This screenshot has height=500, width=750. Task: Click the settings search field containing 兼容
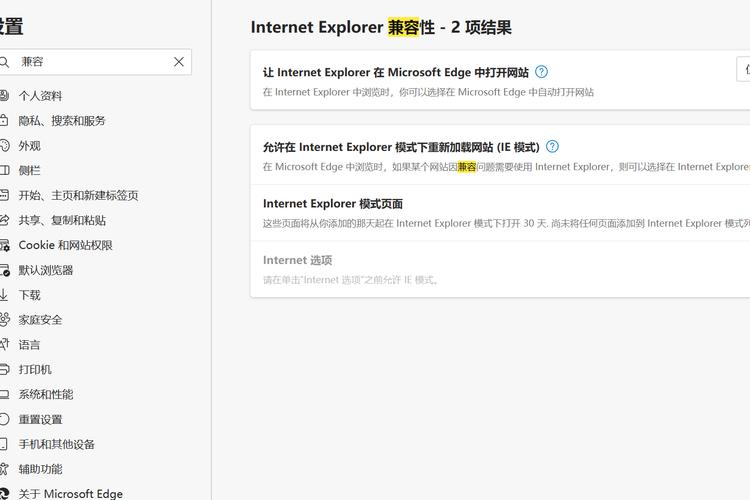pyautogui.click(x=96, y=62)
